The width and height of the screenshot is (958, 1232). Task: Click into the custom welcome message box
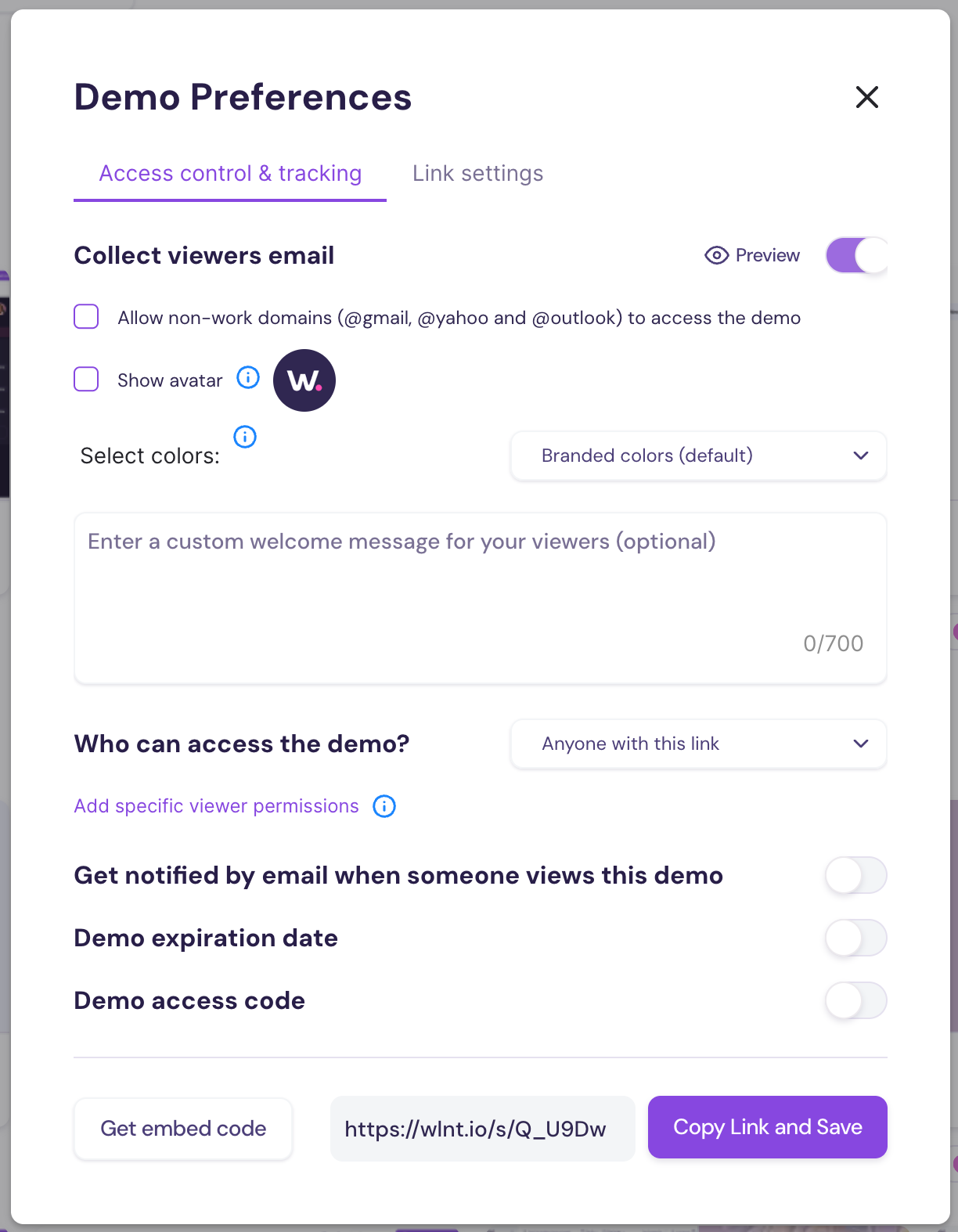click(481, 599)
